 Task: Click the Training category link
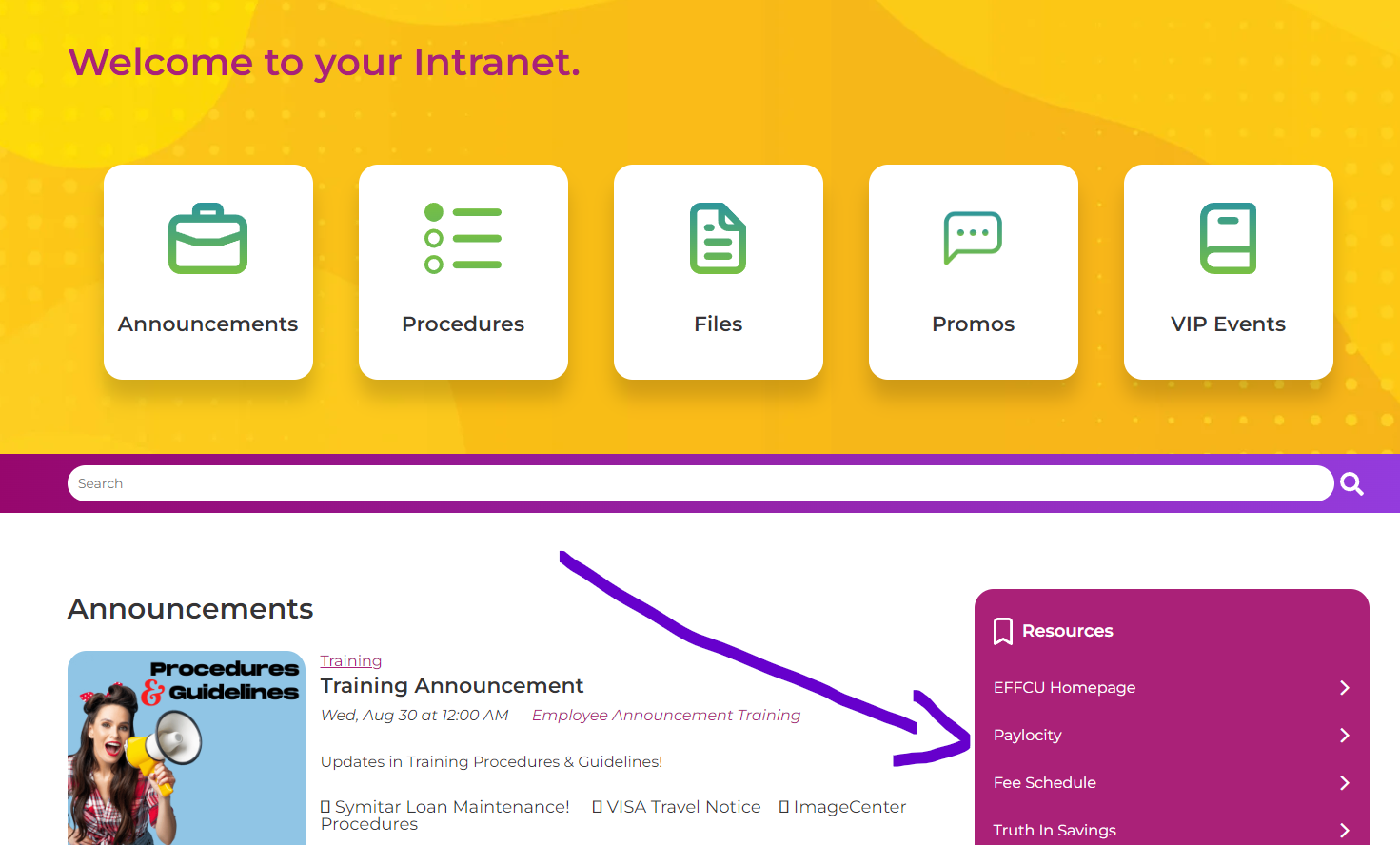point(350,661)
